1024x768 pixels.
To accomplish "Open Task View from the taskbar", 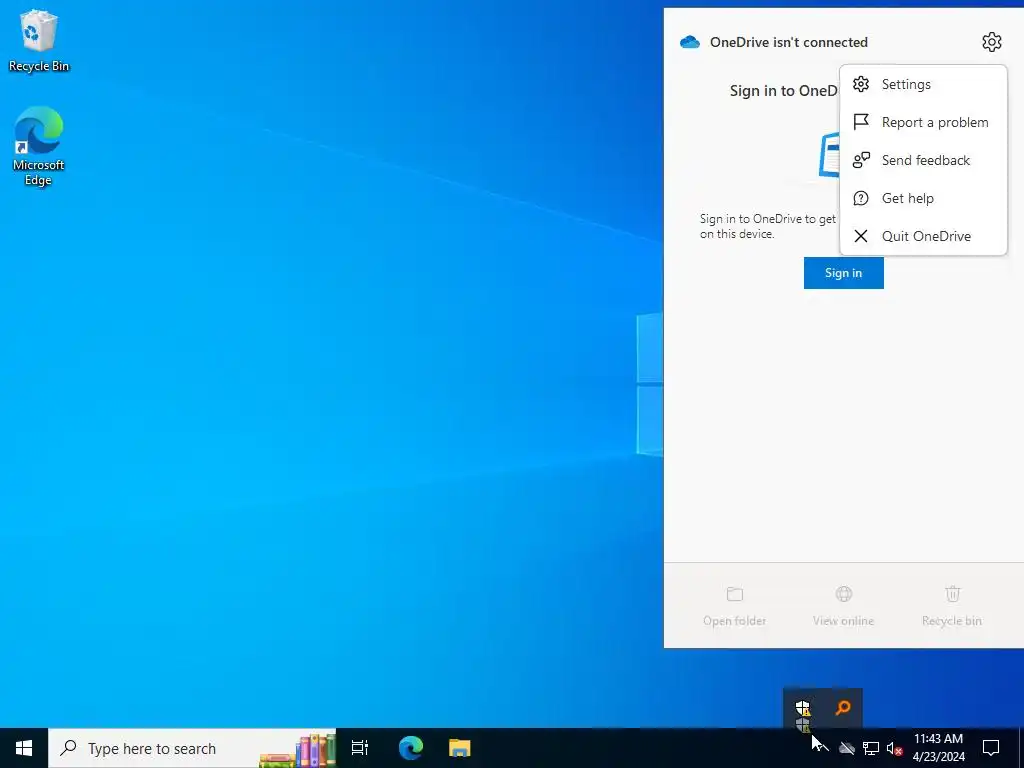I will click(360, 748).
